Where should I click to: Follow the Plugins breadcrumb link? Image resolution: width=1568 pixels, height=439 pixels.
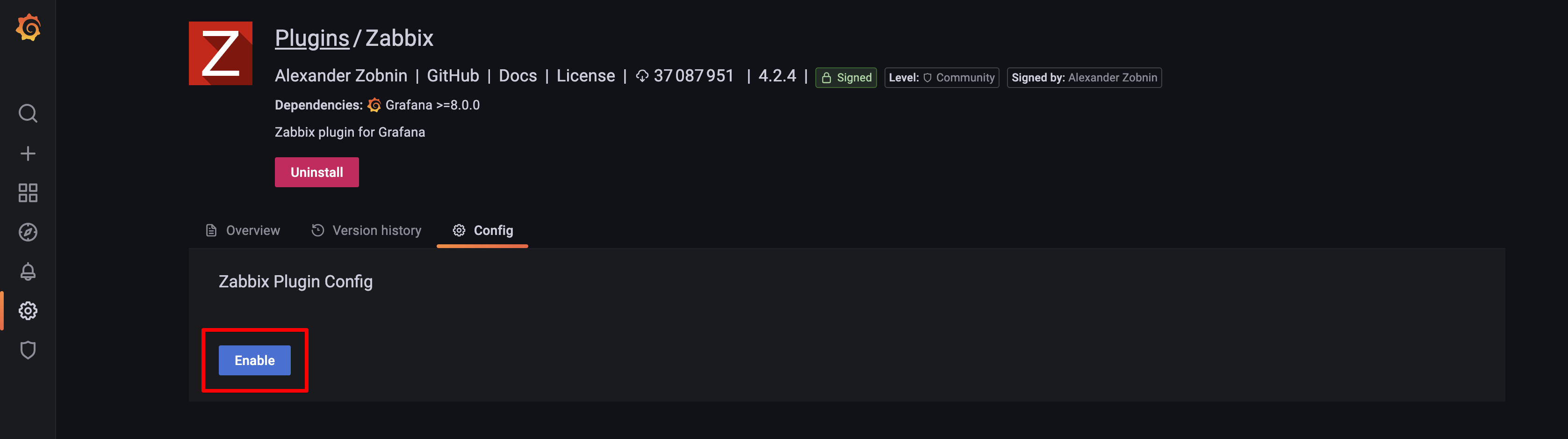point(312,38)
